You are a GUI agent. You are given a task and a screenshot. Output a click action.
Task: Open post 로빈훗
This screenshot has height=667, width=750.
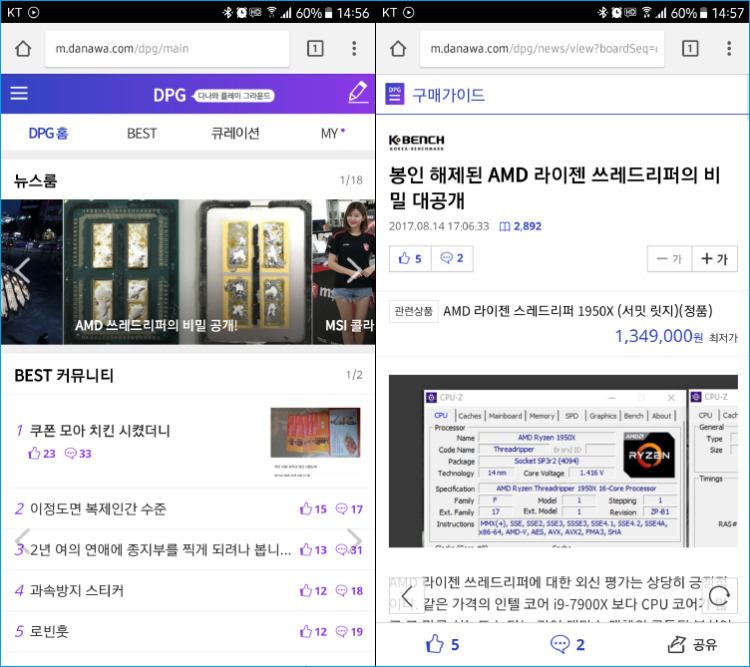[x=49, y=632]
